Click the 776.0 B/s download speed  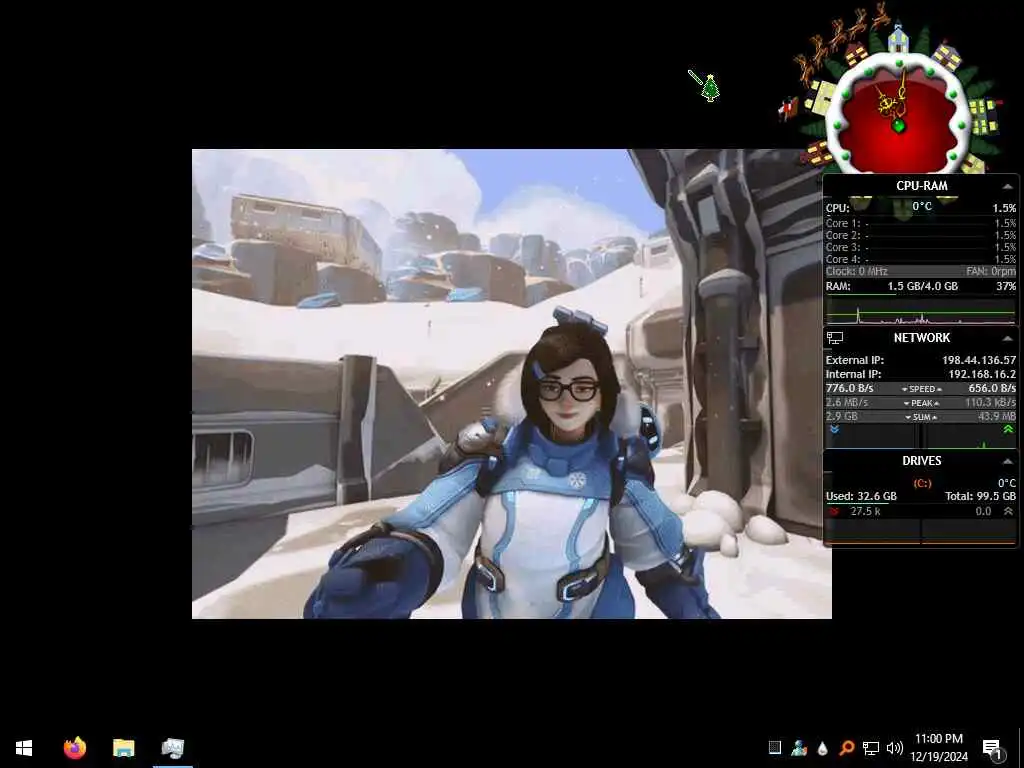[849, 388]
